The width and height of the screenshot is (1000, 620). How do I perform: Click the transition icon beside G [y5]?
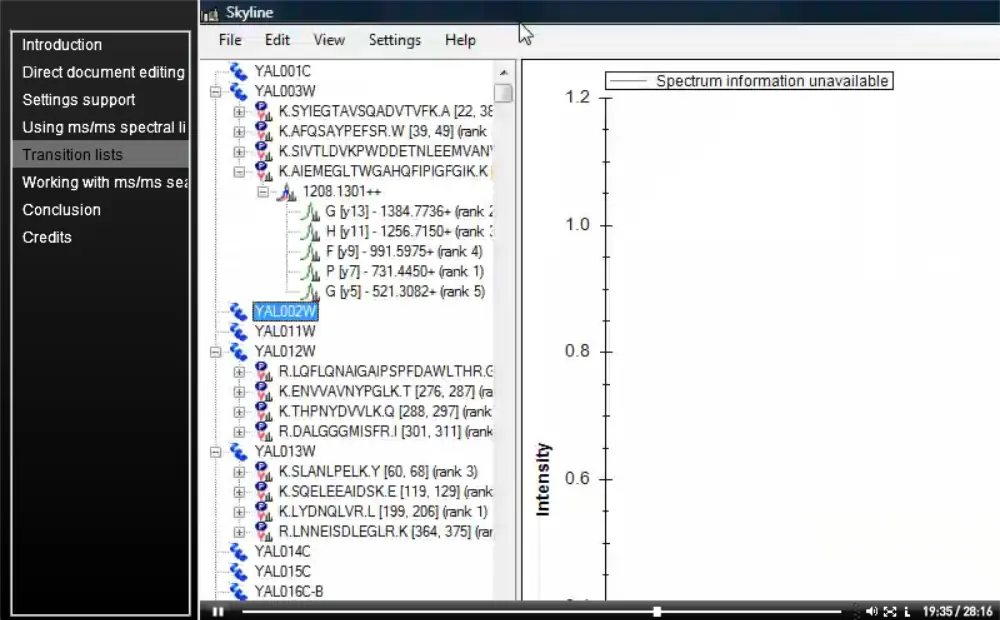pos(311,292)
